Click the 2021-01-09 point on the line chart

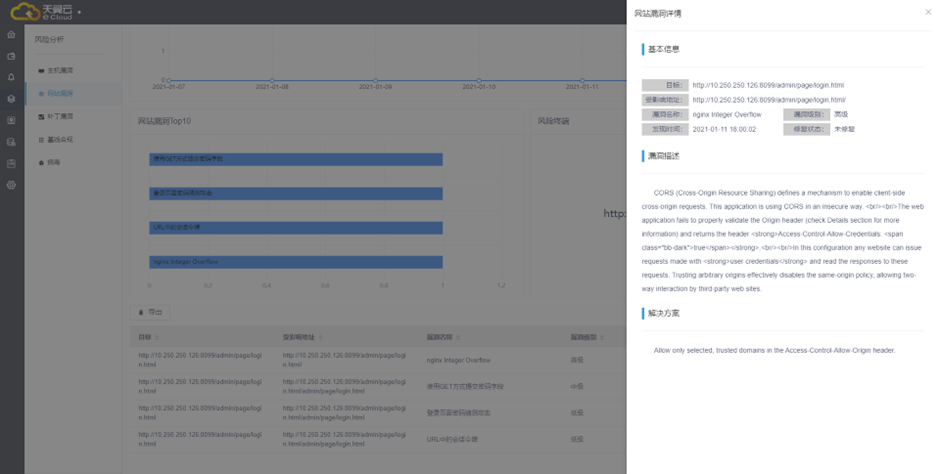(x=375, y=80)
